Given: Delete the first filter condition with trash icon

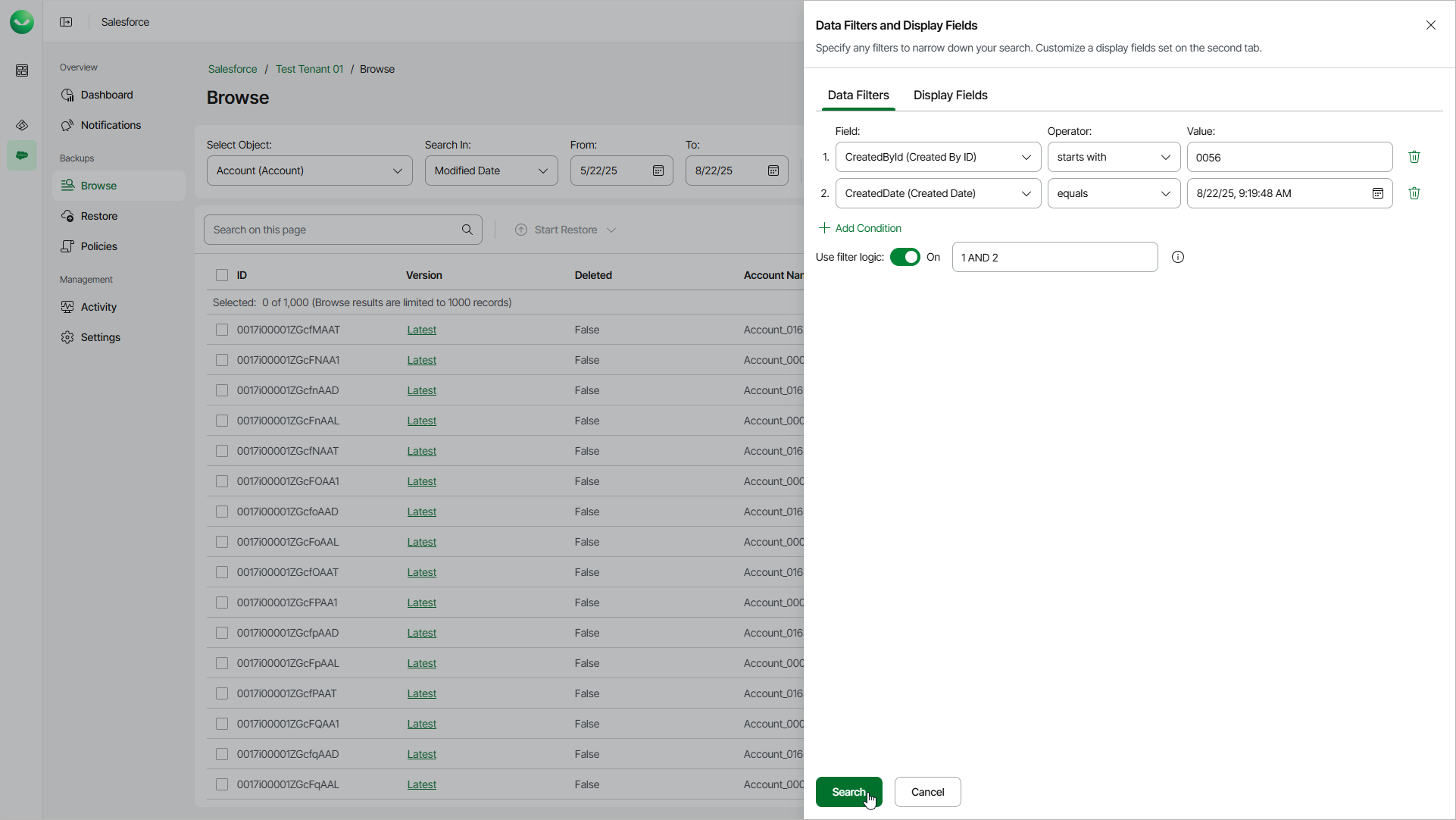Looking at the screenshot, I should point(1414,157).
